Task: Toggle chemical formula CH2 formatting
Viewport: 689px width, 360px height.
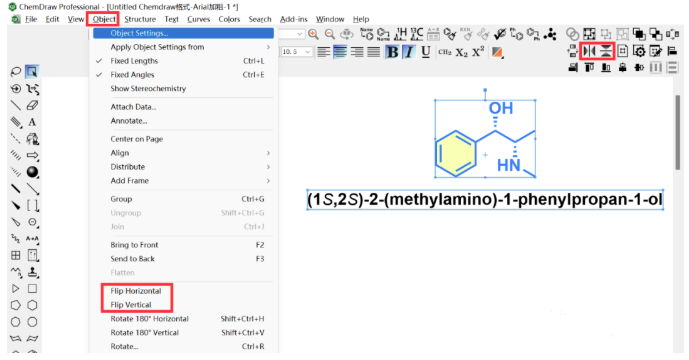Action: (445, 52)
